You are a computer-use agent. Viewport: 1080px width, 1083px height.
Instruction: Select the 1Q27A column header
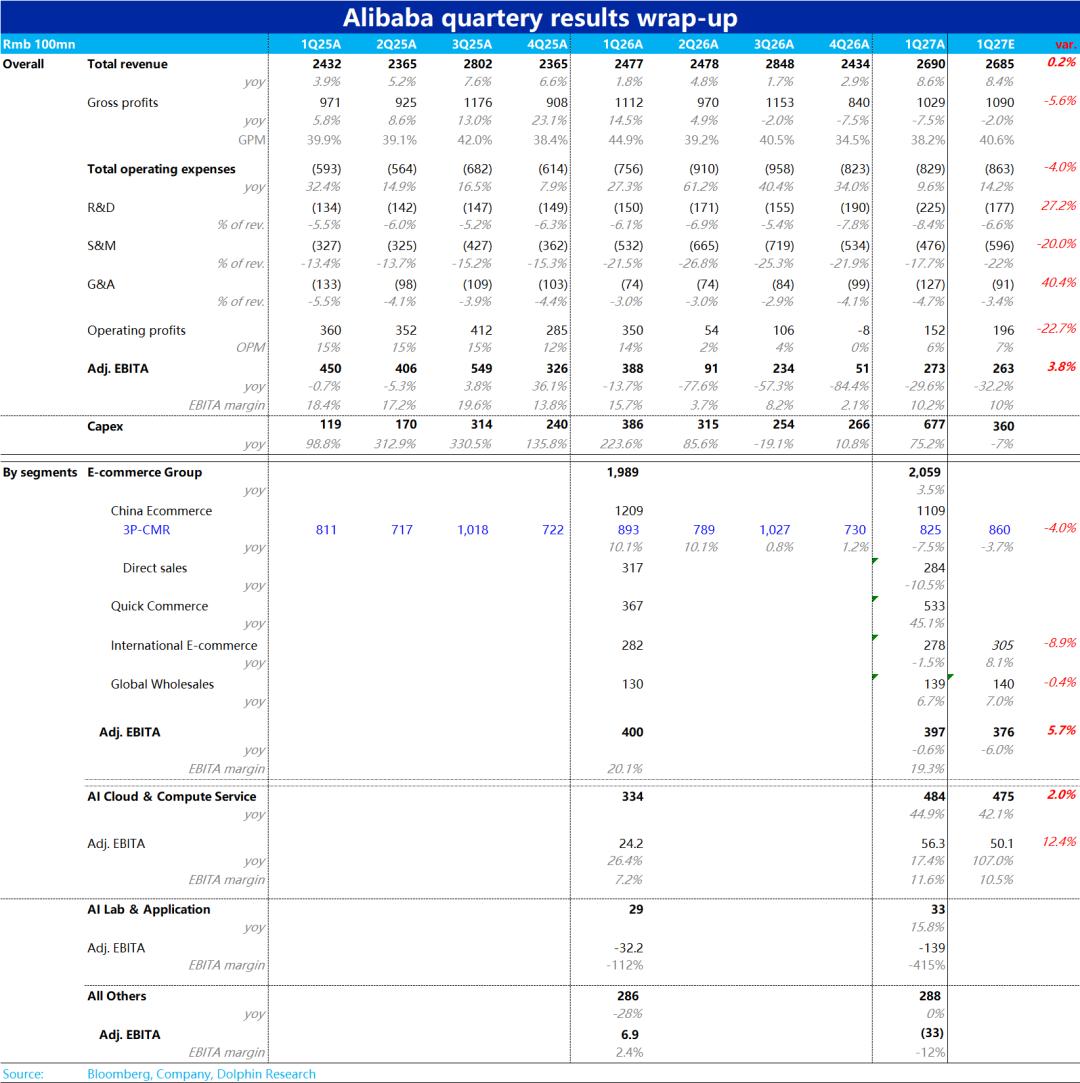tap(925, 44)
